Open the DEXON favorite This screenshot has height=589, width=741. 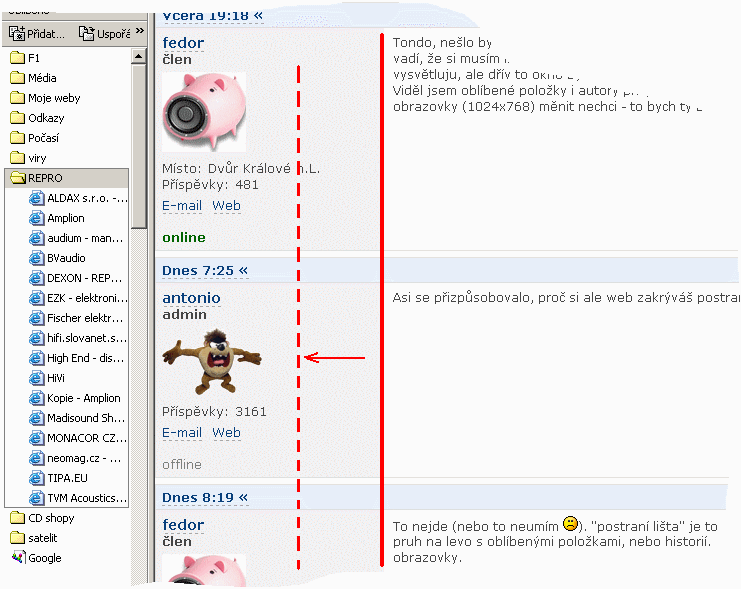pyautogui.click(x=76, y=278)
